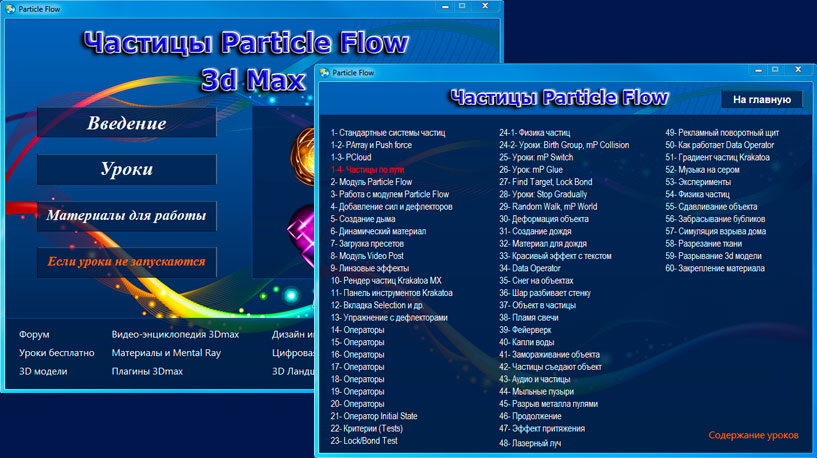Click Particle Flow app icon in front window title bar
Screen dimensions: 817x458
[325, 72]
